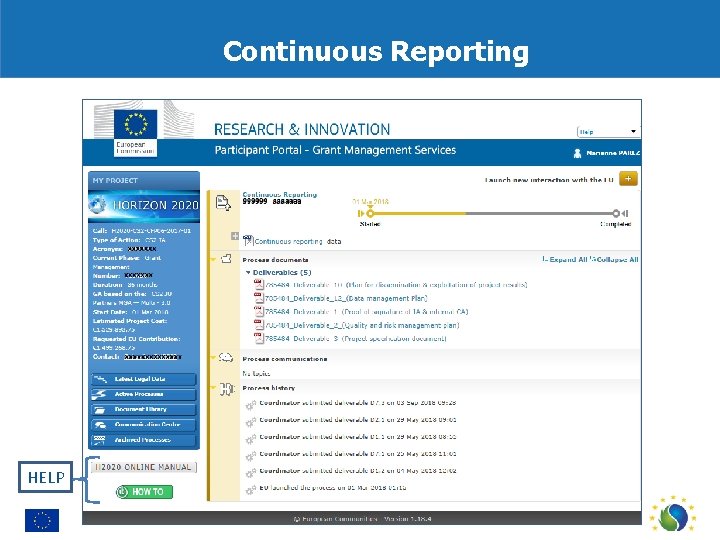Click gear icon of 25 May 2018 history entry
Screen dimensions: 720x540
[x=250, y=456]
